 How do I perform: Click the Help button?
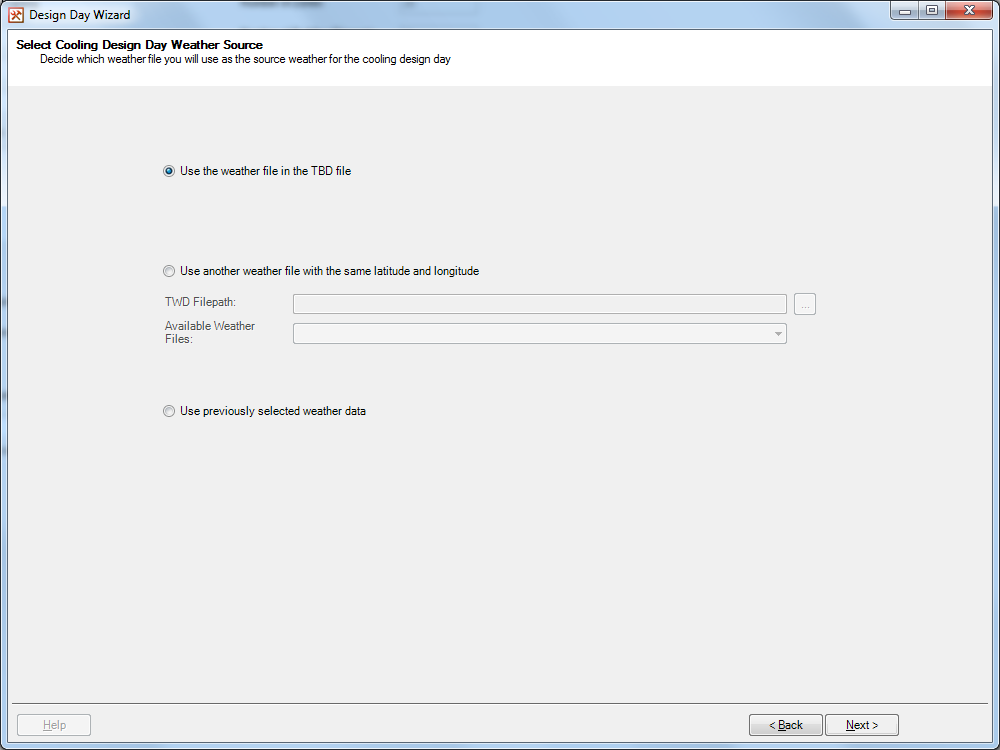tap(54, 725)
